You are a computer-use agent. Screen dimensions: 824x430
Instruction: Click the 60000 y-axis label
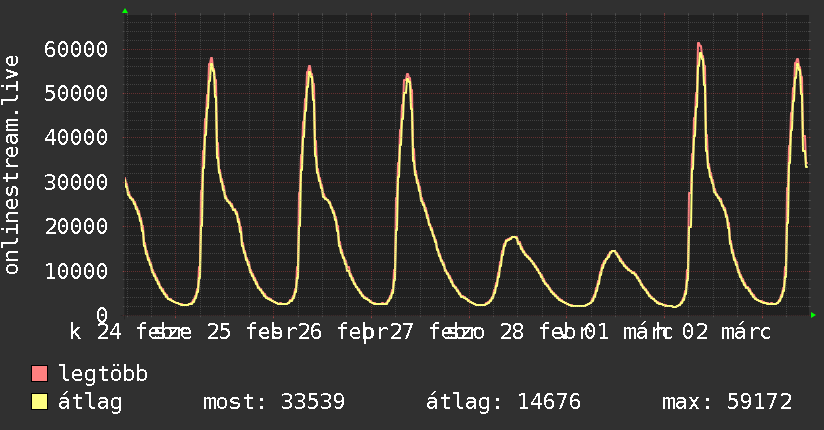(76, 49)
